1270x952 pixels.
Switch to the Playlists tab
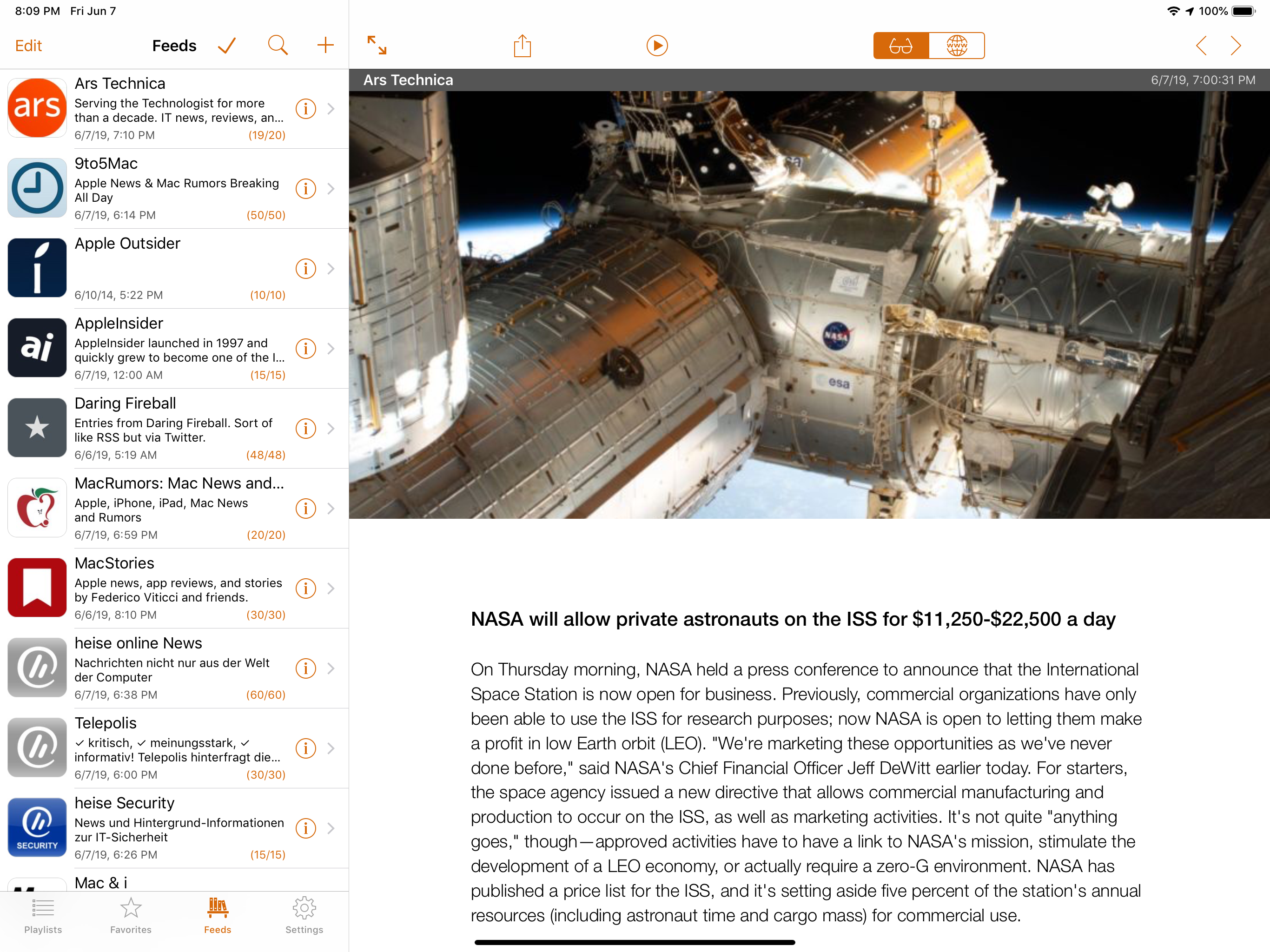coord(43,916)
